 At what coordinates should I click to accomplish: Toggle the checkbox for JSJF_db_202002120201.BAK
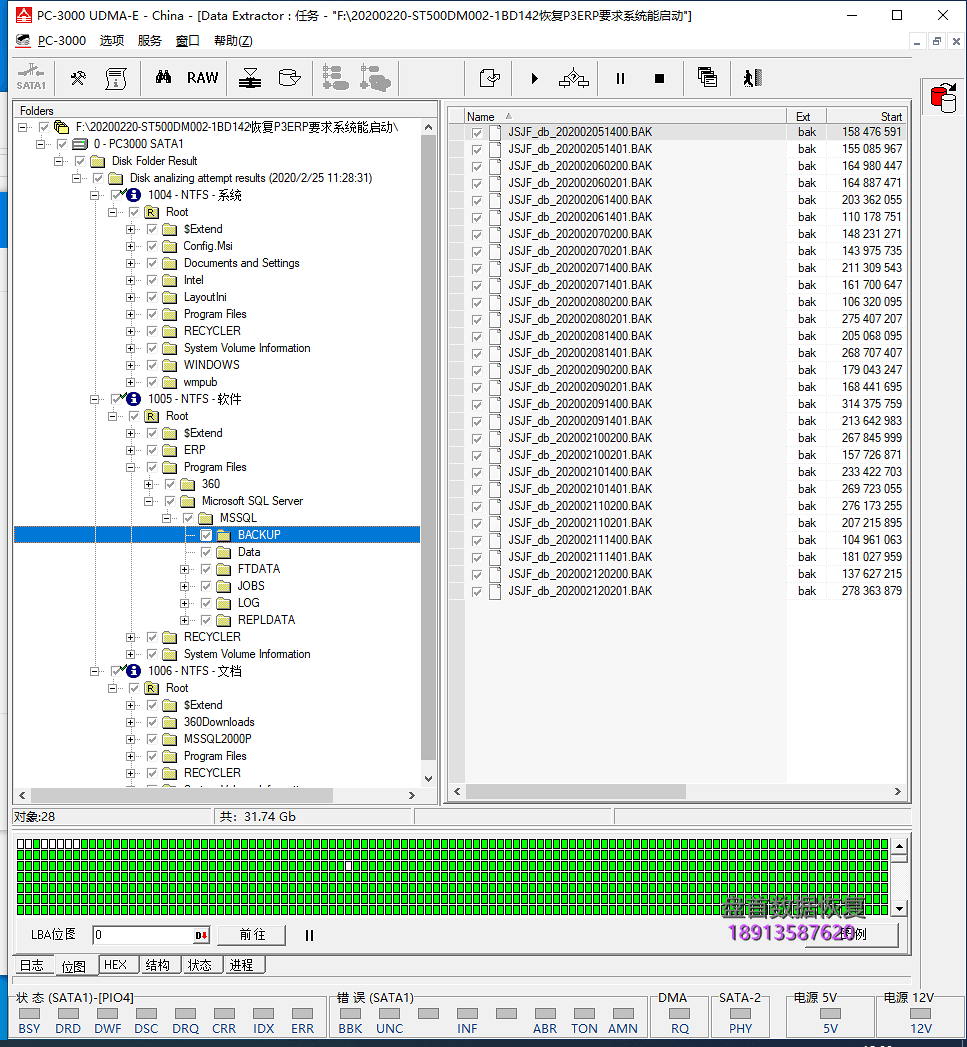(x=477, y=592)
